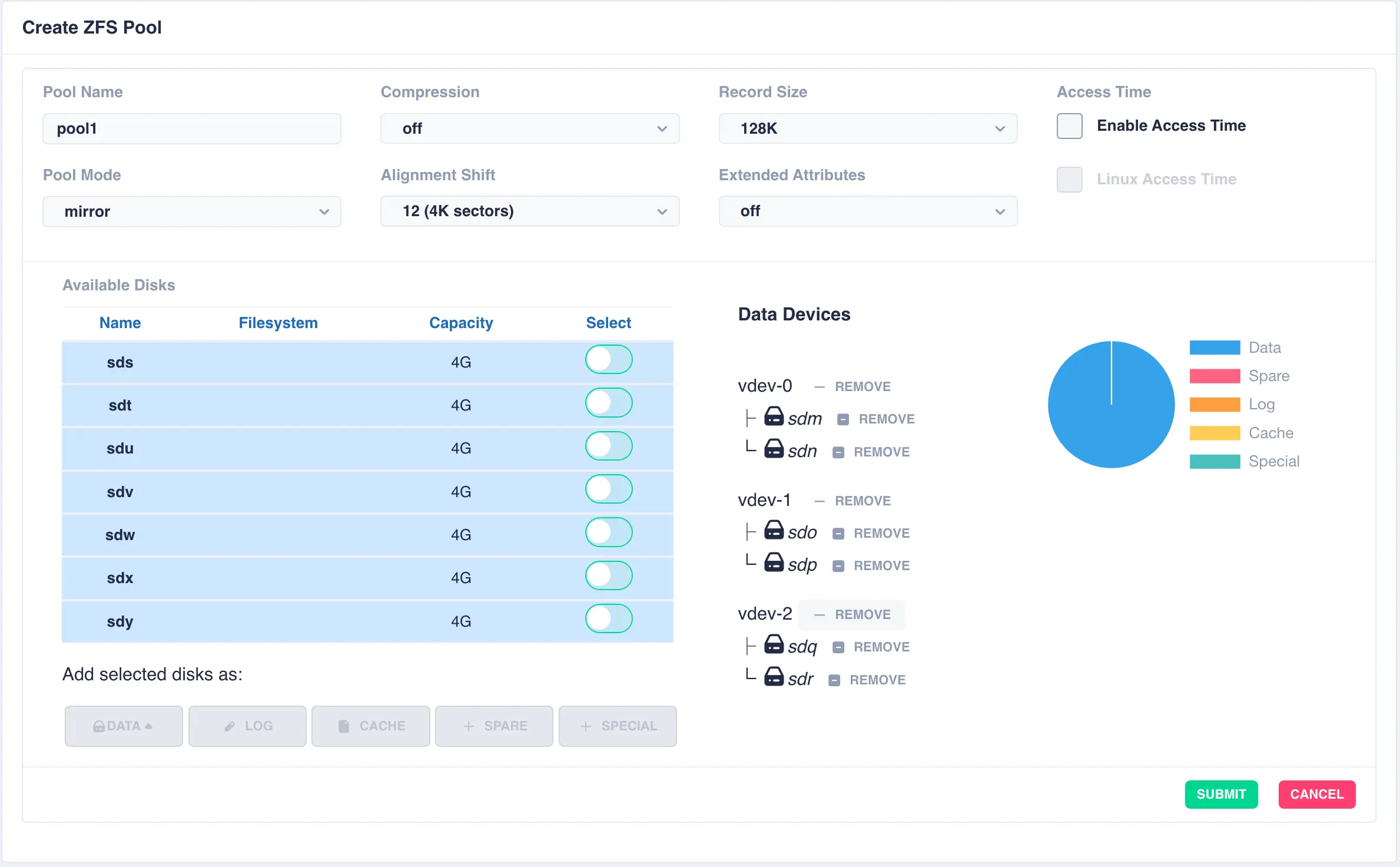Click the Pool Name input field

point(191,128)
